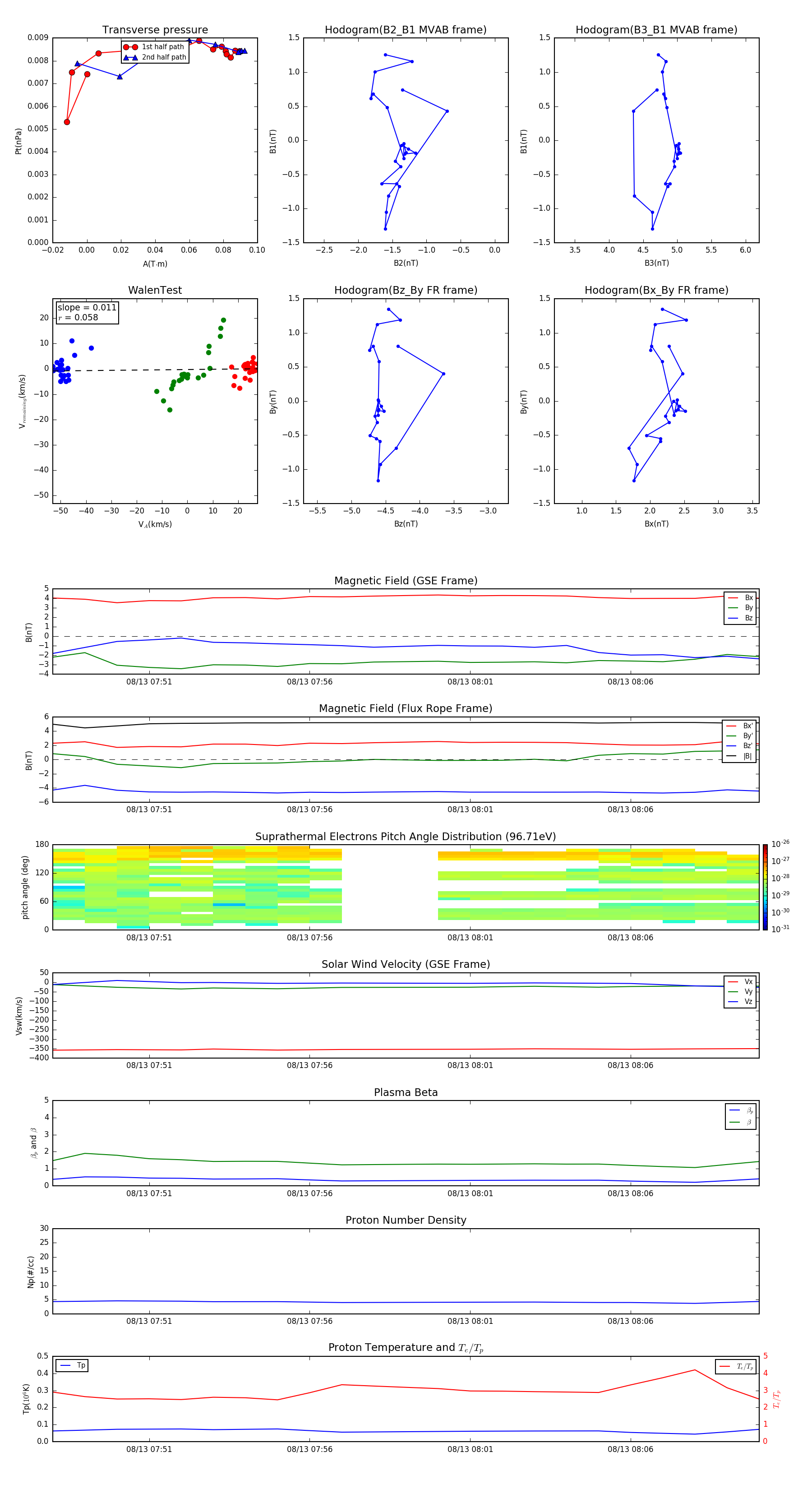The image size is (812, 1489).
Task: Select βp in the Plasma Beta legend
Action: point(741,1110)
